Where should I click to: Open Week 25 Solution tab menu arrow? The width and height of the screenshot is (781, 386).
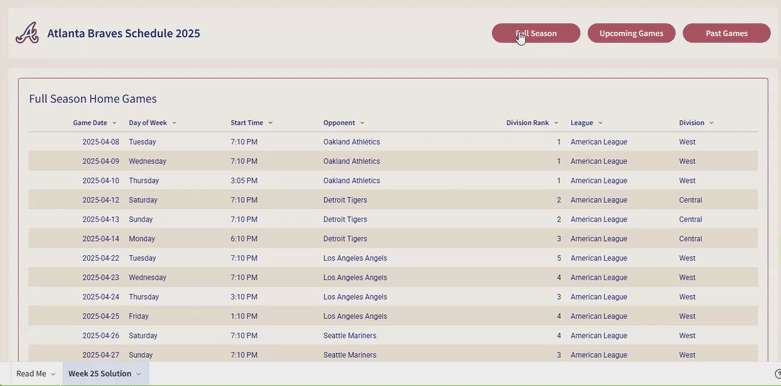138,374
